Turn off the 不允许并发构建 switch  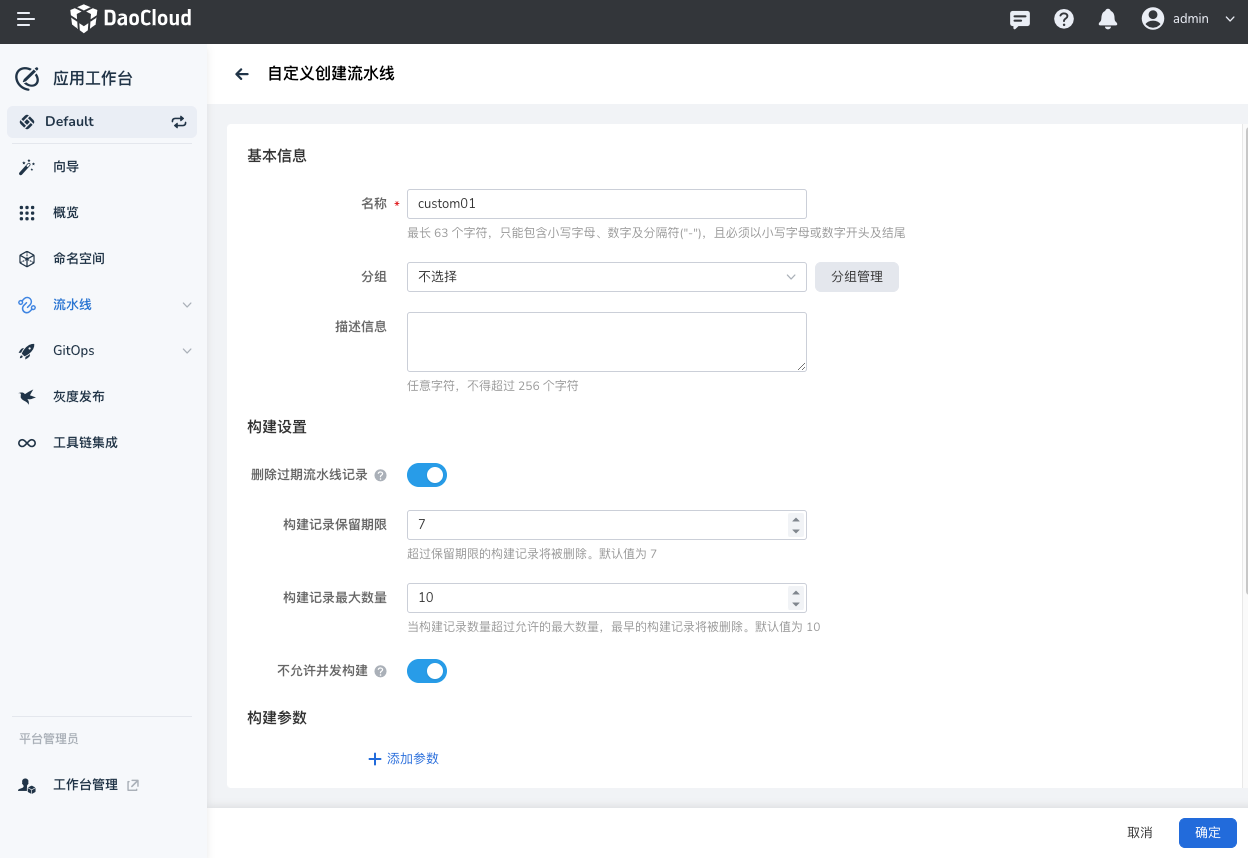pyautogui.click(x=427, y=671)
